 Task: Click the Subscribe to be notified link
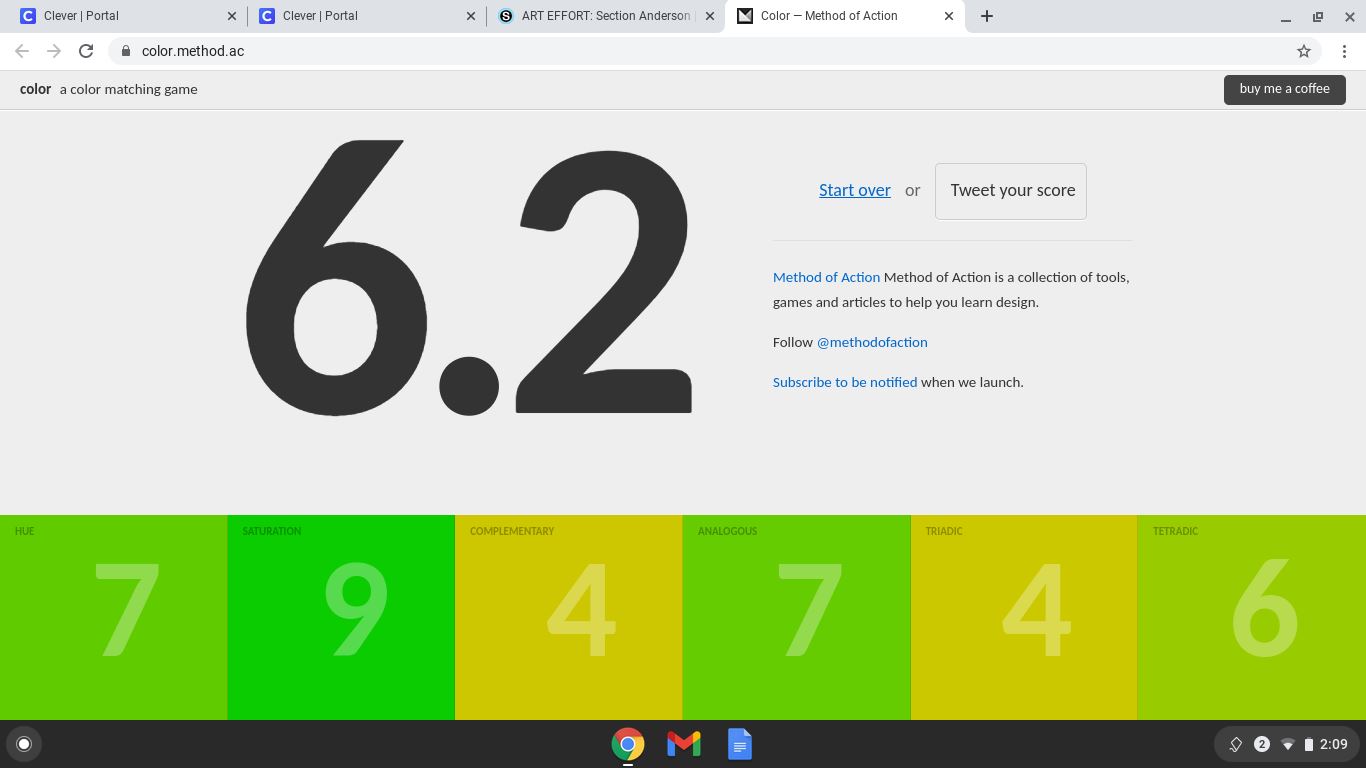click(844, 382)
